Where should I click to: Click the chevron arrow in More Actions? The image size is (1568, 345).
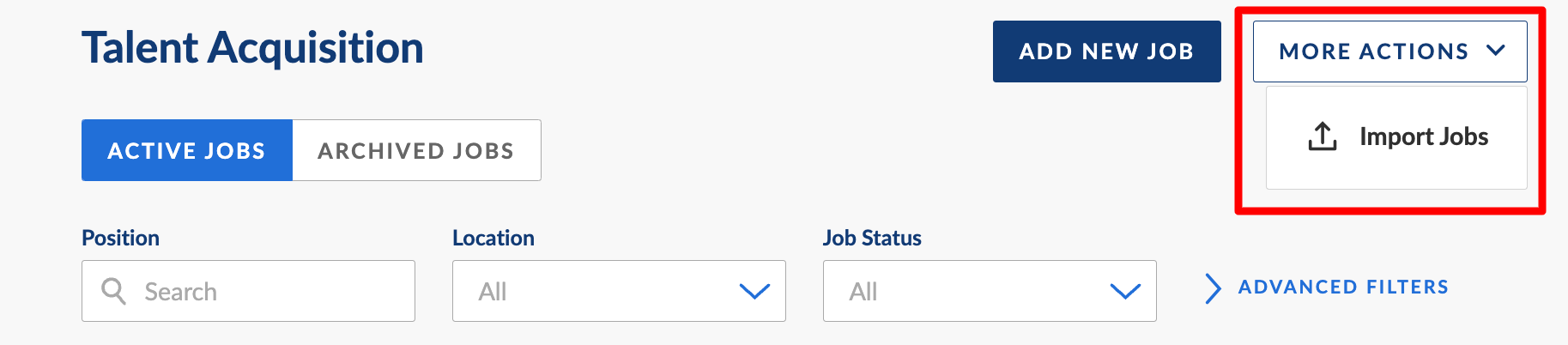[x=1496, y=51]
